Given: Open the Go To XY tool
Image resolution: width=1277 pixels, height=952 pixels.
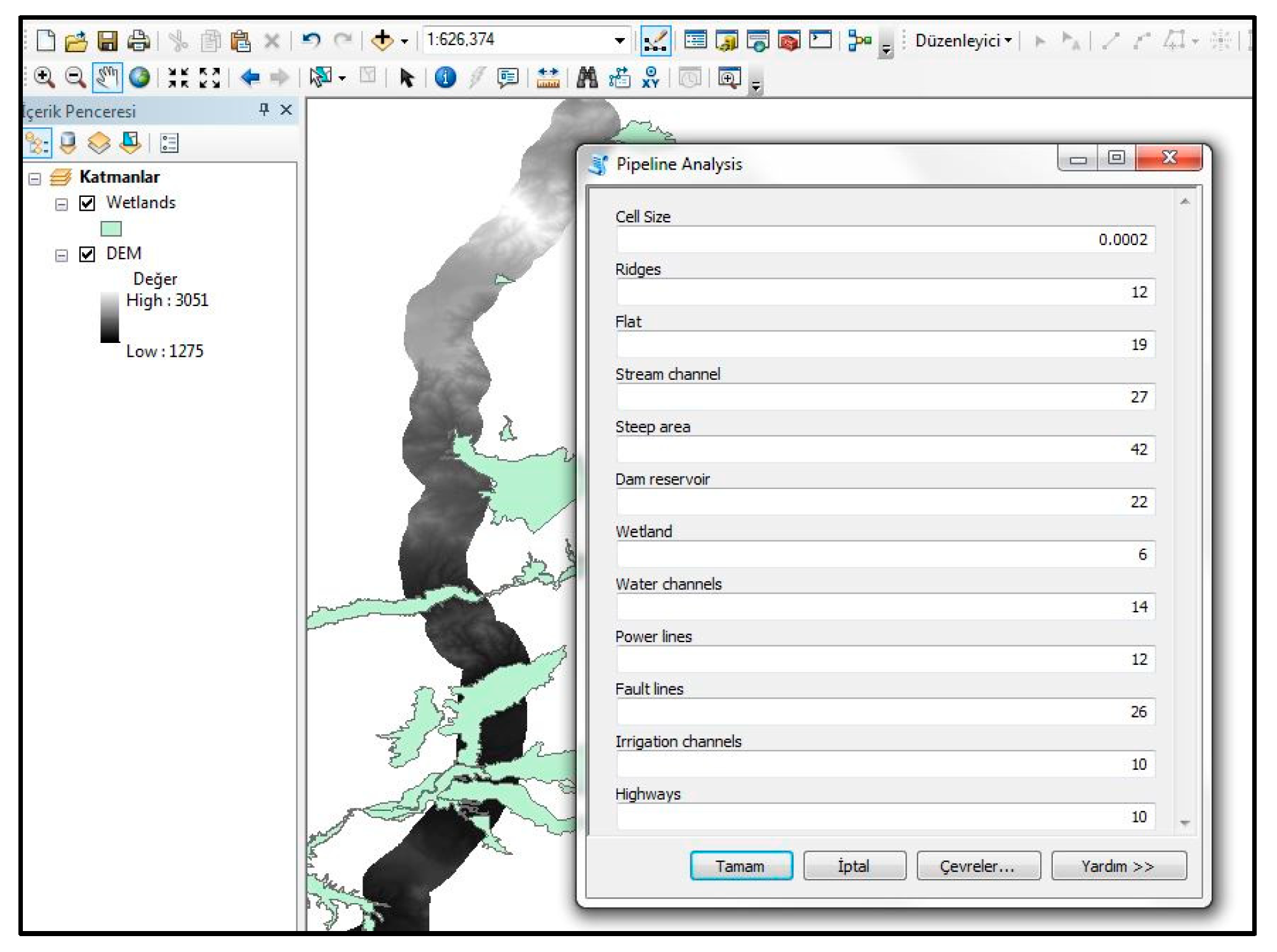Looking at the screenshot, I should click(650, 77).
